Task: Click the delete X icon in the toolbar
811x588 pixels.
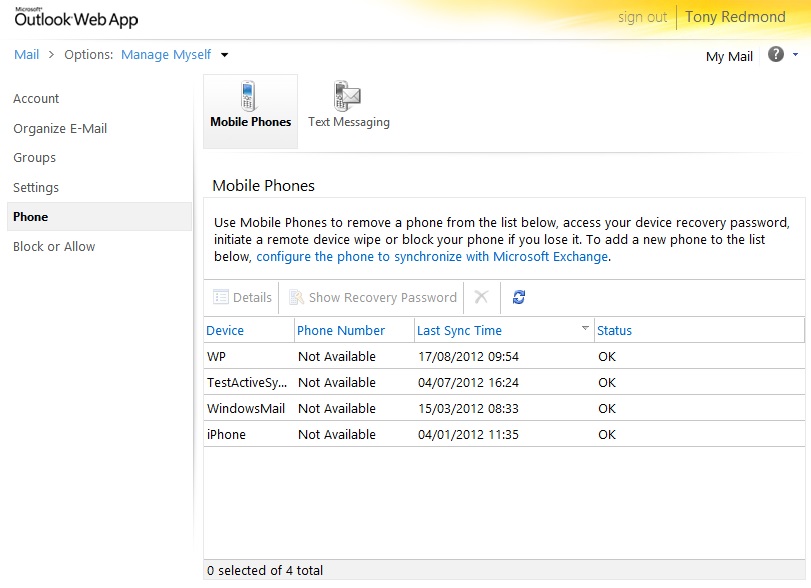Action: (x=481, y=297)
